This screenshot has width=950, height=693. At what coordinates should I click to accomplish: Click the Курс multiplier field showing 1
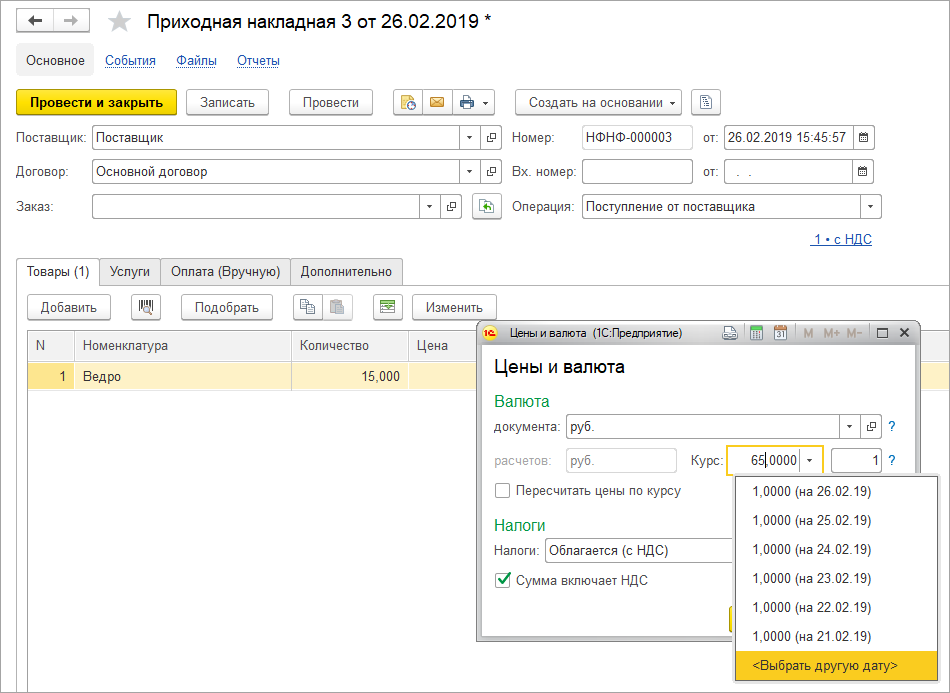(856, 460)
